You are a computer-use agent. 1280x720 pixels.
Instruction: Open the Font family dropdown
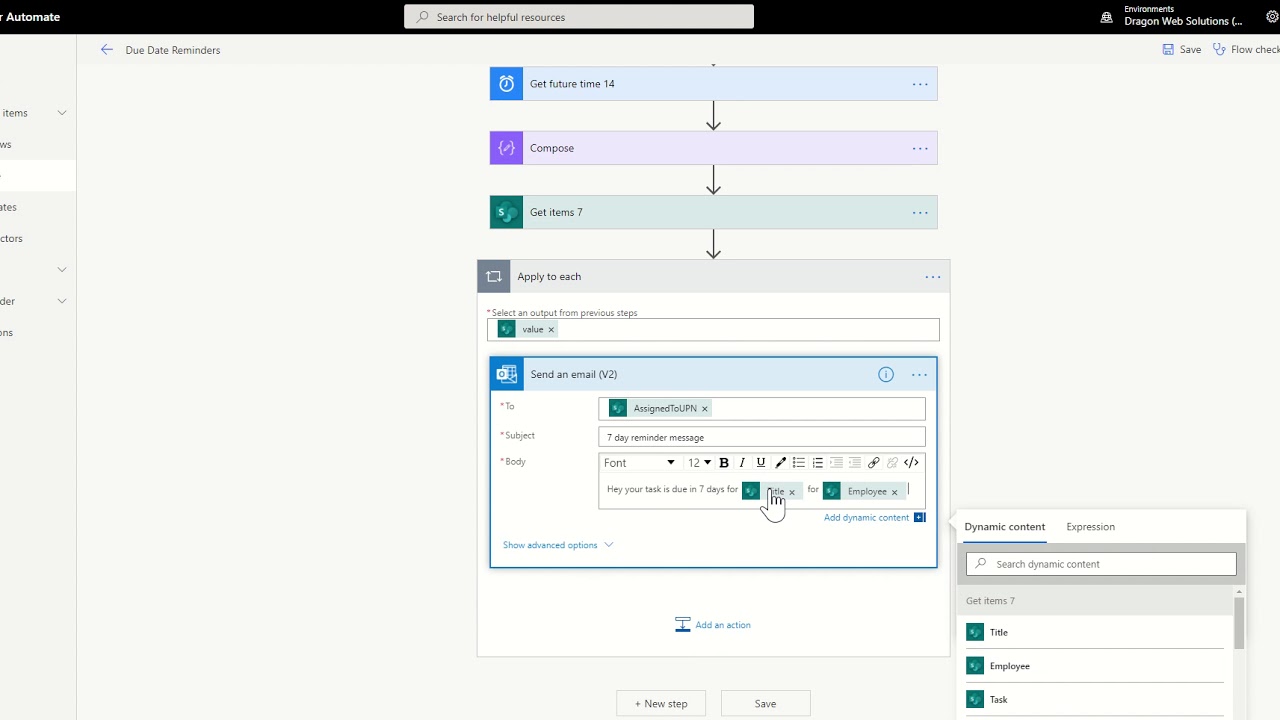tap(639, 462)
